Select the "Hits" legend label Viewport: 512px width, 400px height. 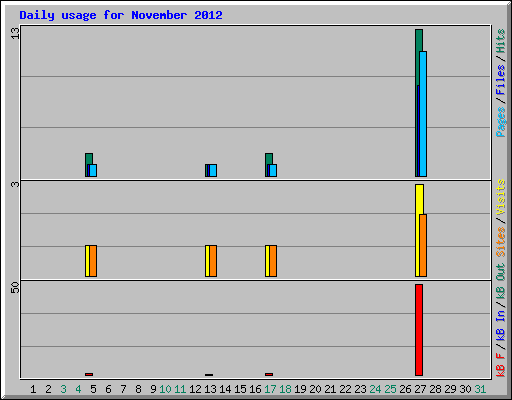(x=500, y=41)
